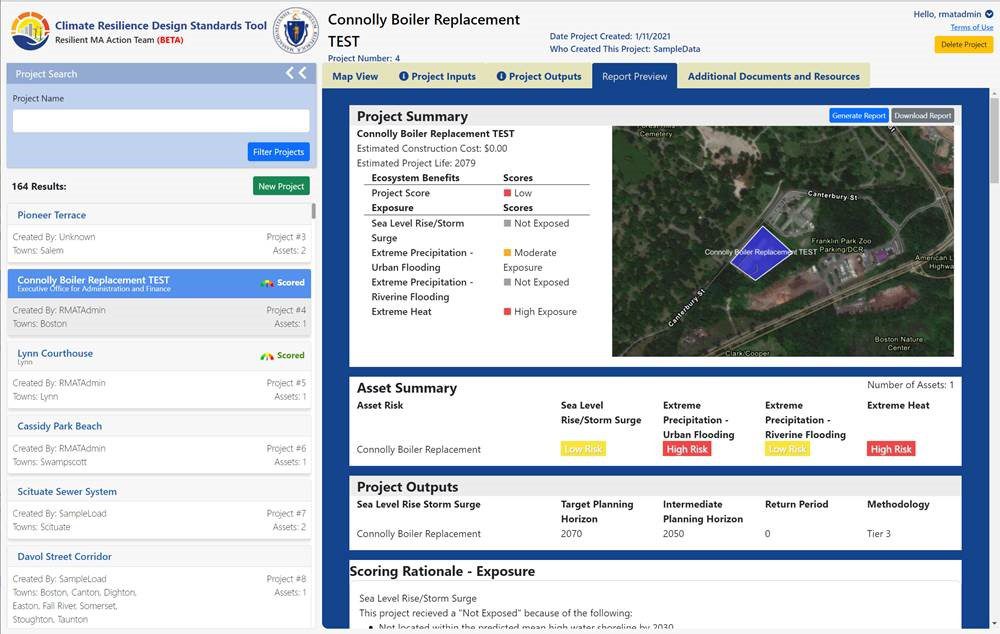The image size is (1000, 634).
Task: Click the orange Moderate Exposure swatch
Action: (508, 253)
